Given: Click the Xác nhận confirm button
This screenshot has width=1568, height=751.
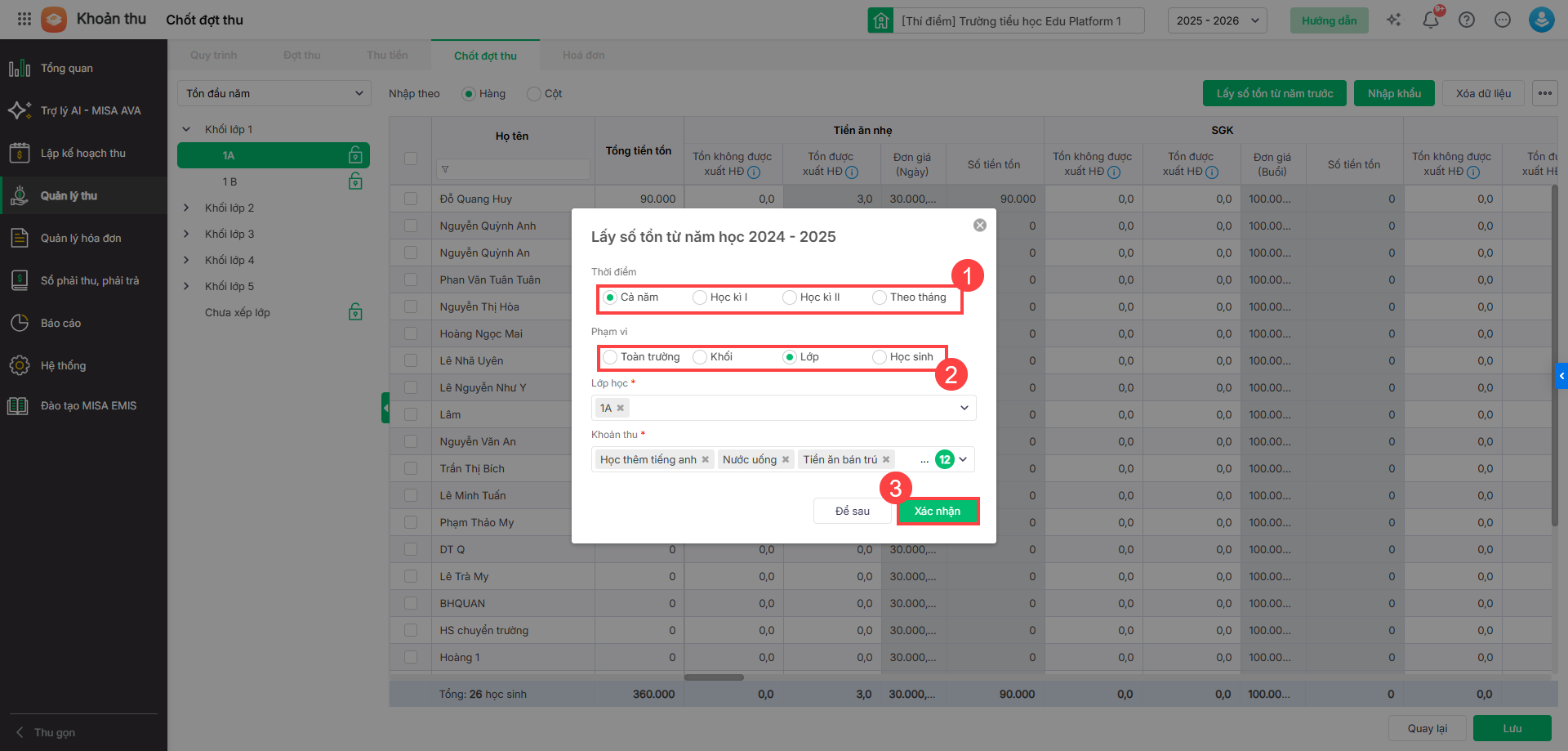Looking at the screenshot, I should [x=938, y=511].
